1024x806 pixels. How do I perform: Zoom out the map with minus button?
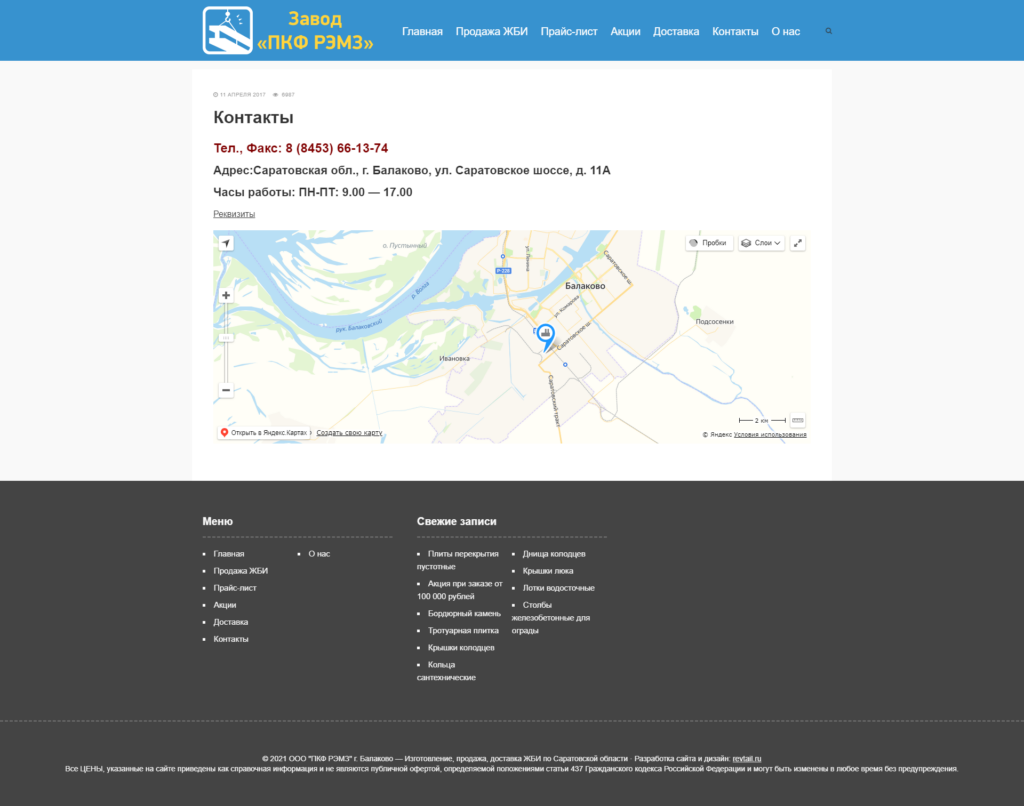point(226,390)
